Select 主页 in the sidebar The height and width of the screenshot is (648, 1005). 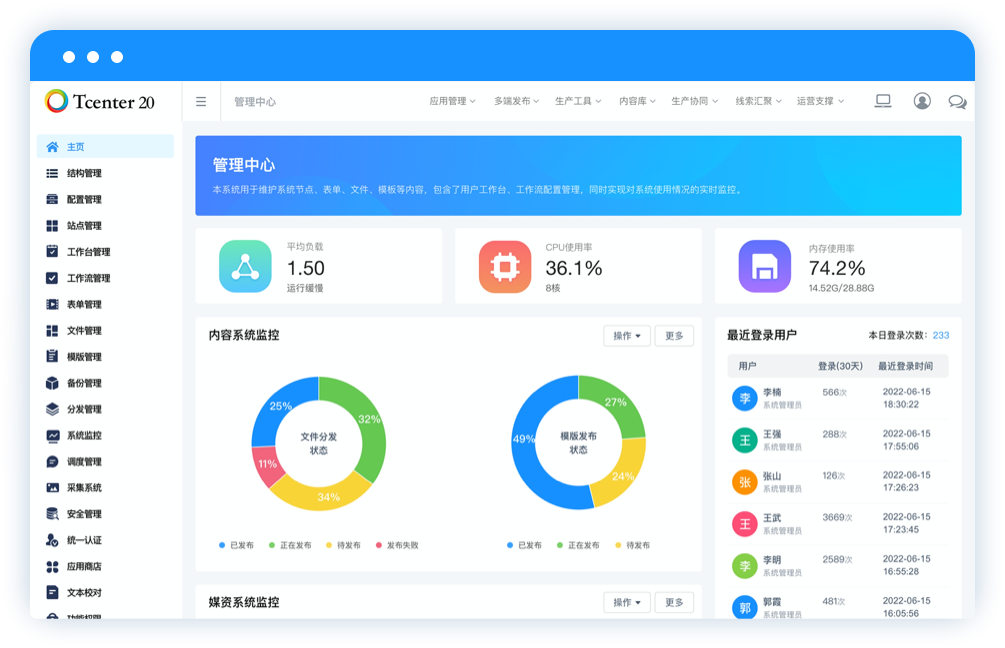[x=76, y=147]
